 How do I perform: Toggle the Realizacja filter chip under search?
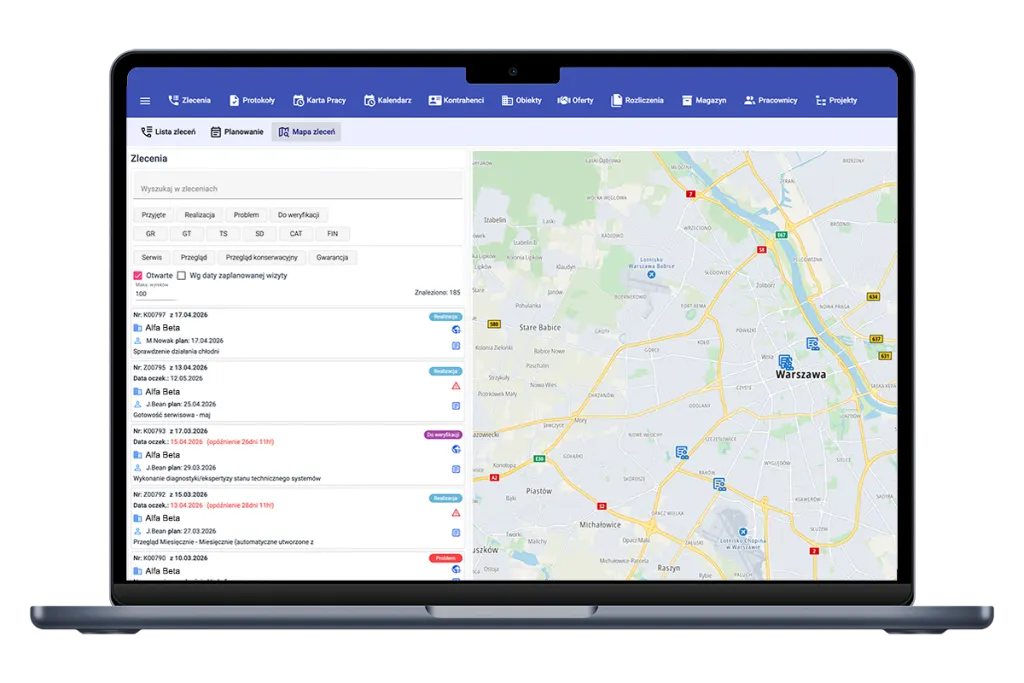pyautogui.click(x=200, y=215)
